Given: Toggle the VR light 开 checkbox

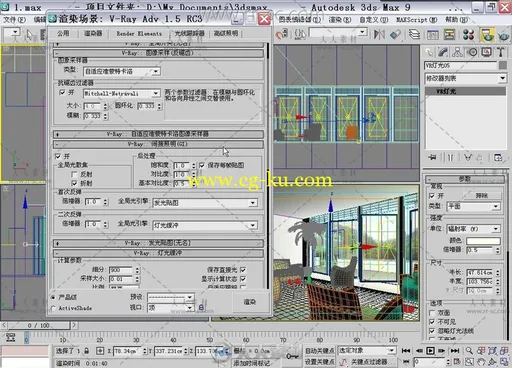Looking at the screenshot, I should 432,196.
